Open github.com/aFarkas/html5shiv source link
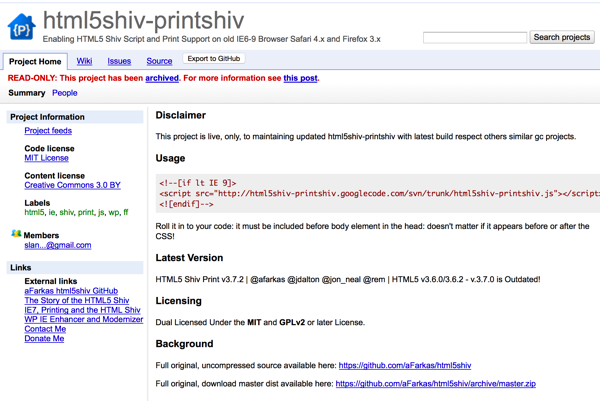The height and width of the screenshot is (401, 600). tap(405, 365)
